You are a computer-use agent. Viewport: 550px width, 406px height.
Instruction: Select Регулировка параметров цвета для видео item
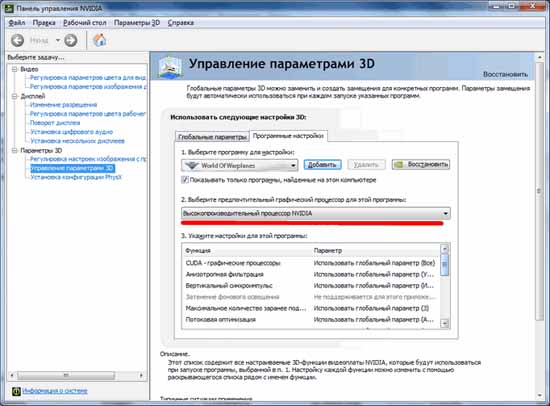tap(88, 78)
